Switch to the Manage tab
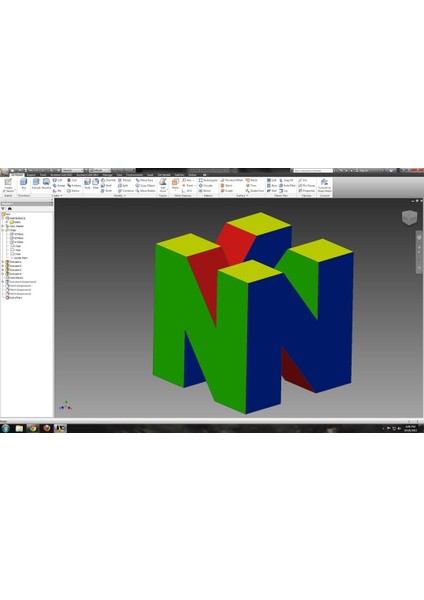The width and height of the screenshot is (424, 600). pos(107,175)
